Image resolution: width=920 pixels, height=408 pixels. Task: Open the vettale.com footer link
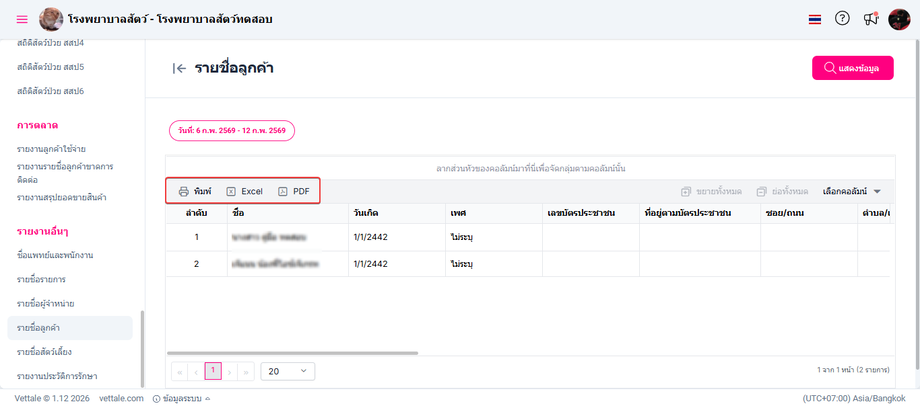(x=121, y=399)
